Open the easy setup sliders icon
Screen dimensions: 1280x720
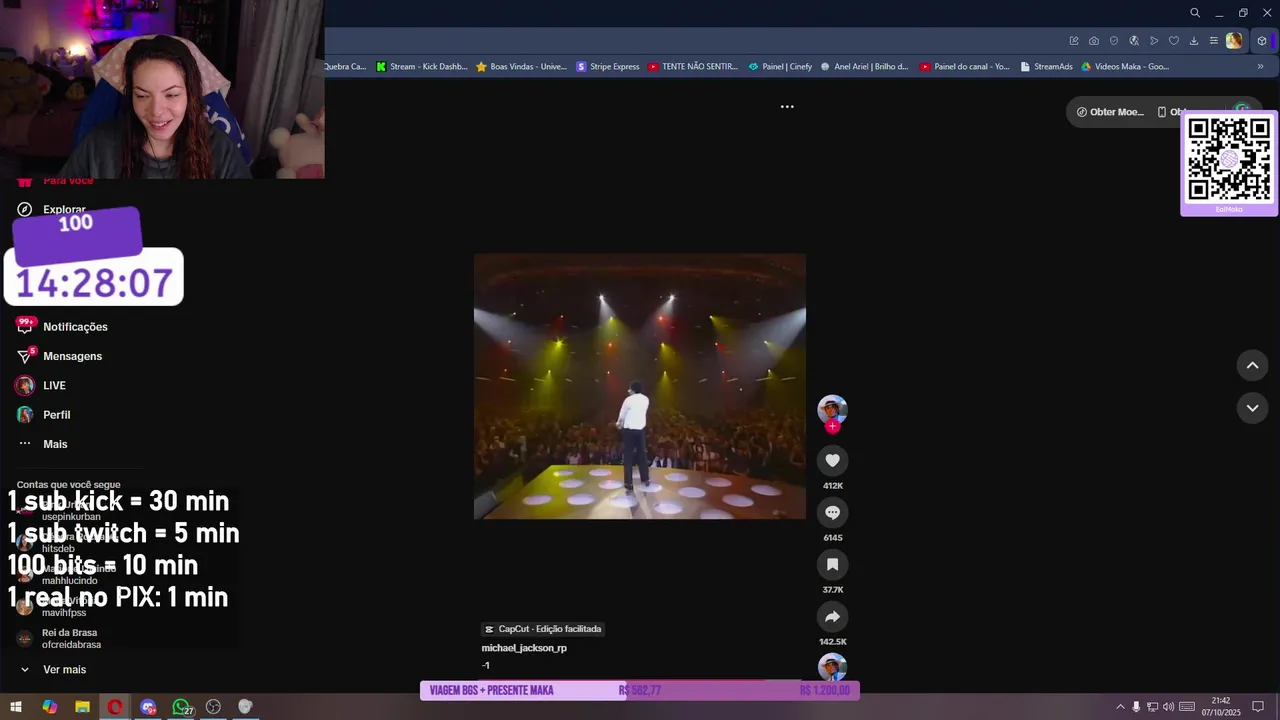tap(1214, 41)
